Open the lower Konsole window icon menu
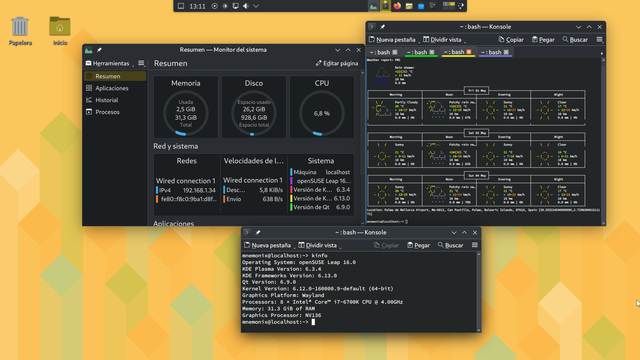Screen dimensions: 640x360 point(247,233)
